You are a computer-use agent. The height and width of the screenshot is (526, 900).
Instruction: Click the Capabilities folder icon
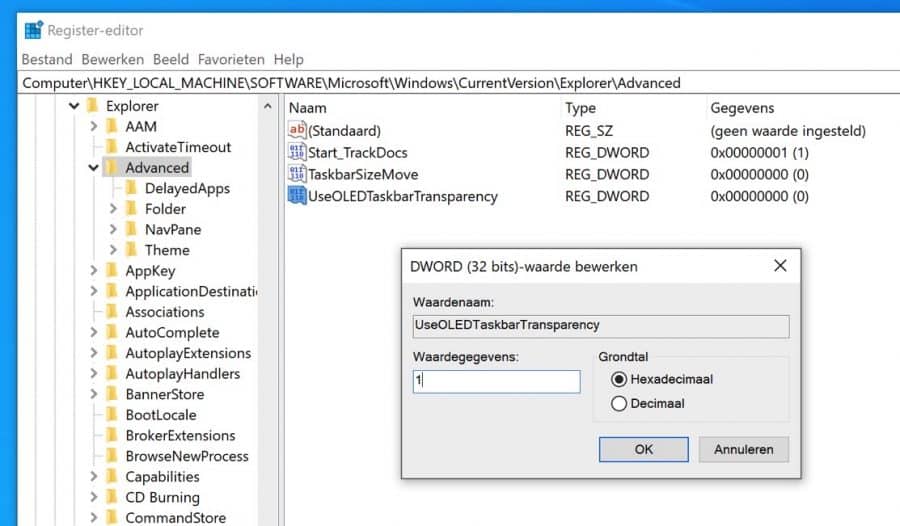(112, 477)
